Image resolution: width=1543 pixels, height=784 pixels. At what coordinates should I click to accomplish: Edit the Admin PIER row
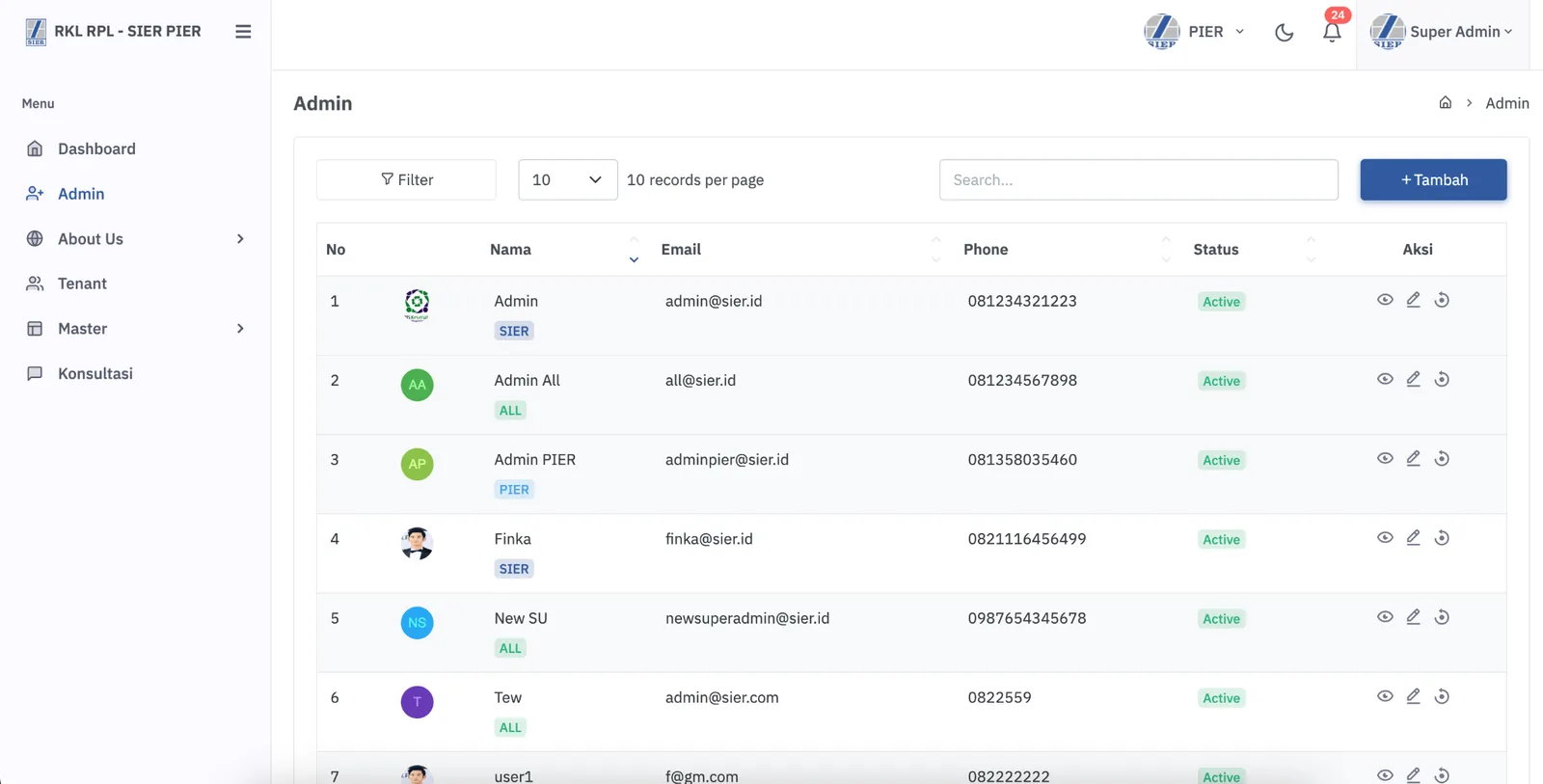point(1413,458)
